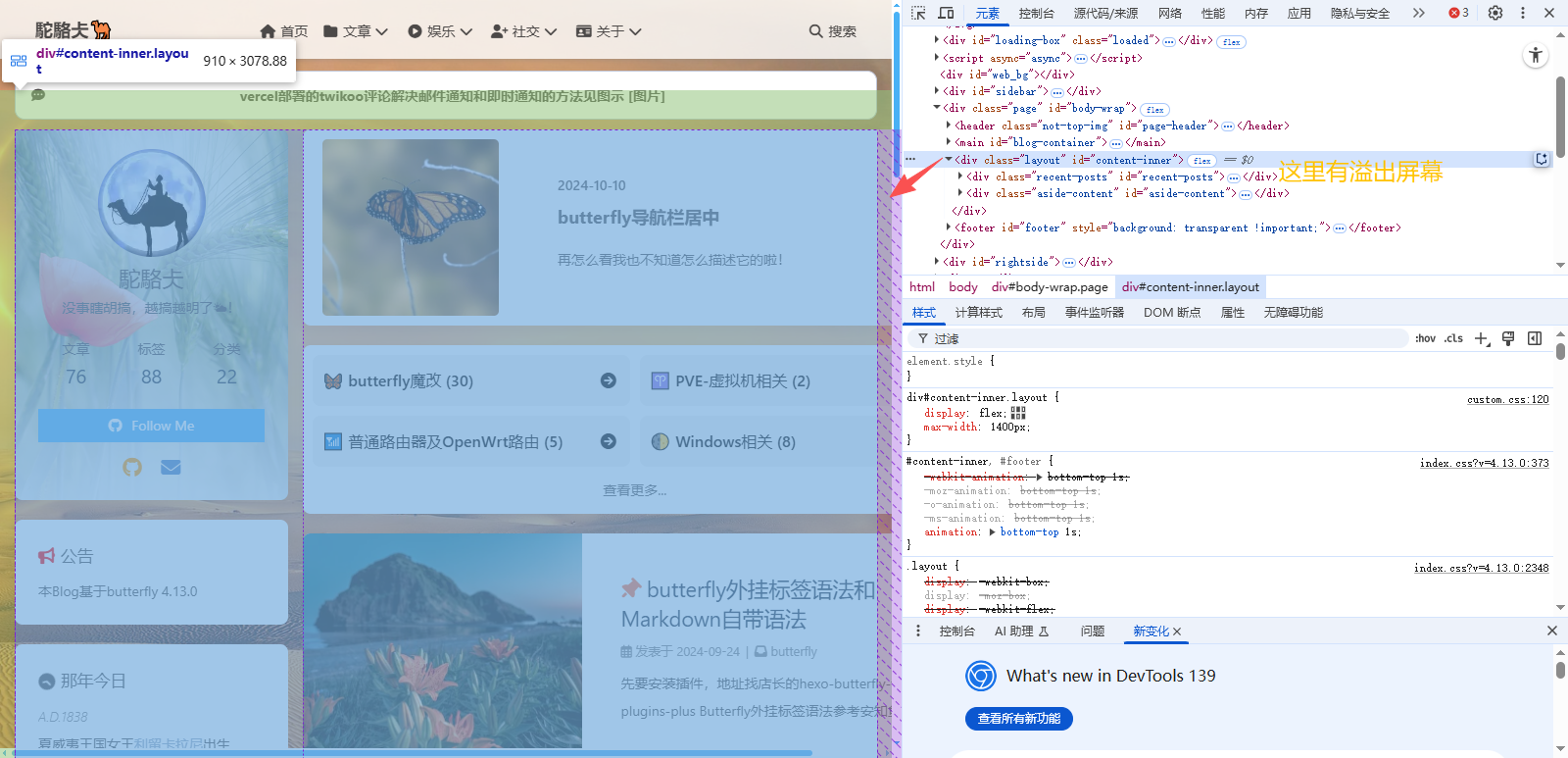Open the 3 errors indicator
Viewport: 1568px width, 758px height.
point(1459,13)
